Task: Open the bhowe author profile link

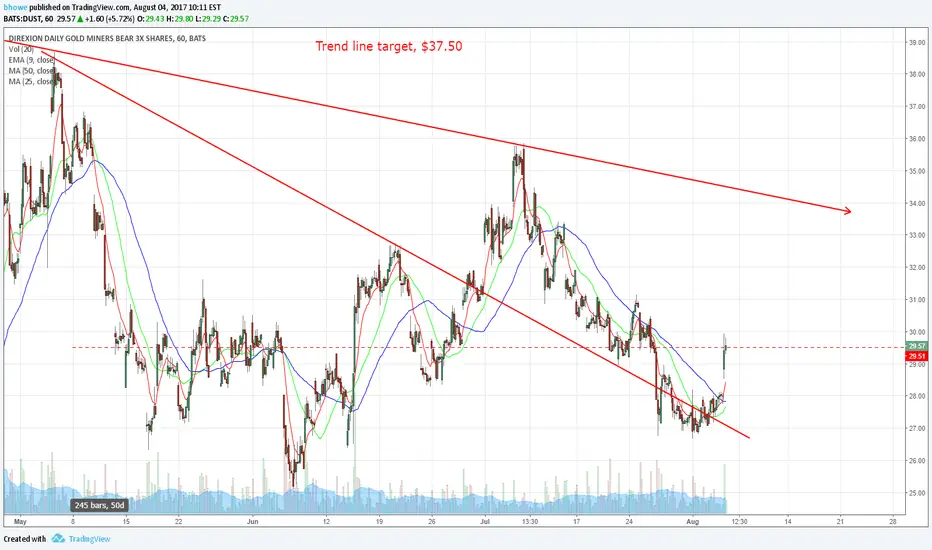Action: [x=15, y=7]
